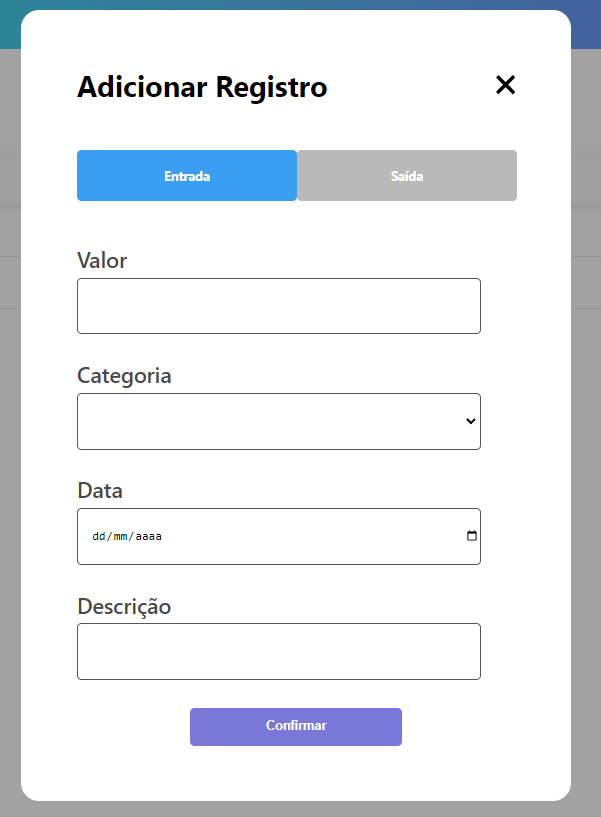Viewport: 601px width, 817px height.
Task: Click inside the Valor input field
Action: (x=278, y=305)
